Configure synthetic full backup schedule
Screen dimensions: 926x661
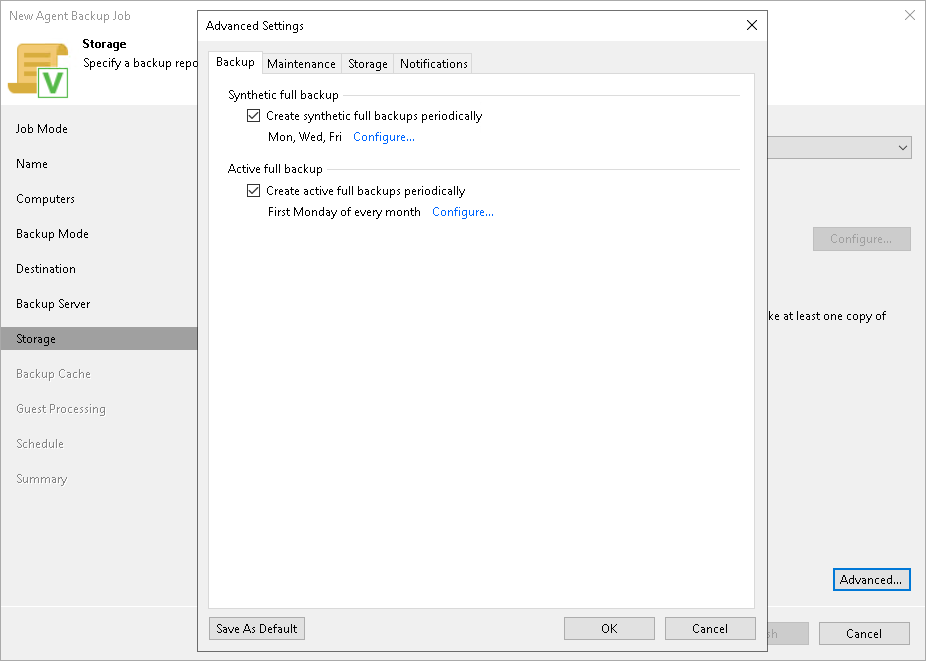click(383, 137)
